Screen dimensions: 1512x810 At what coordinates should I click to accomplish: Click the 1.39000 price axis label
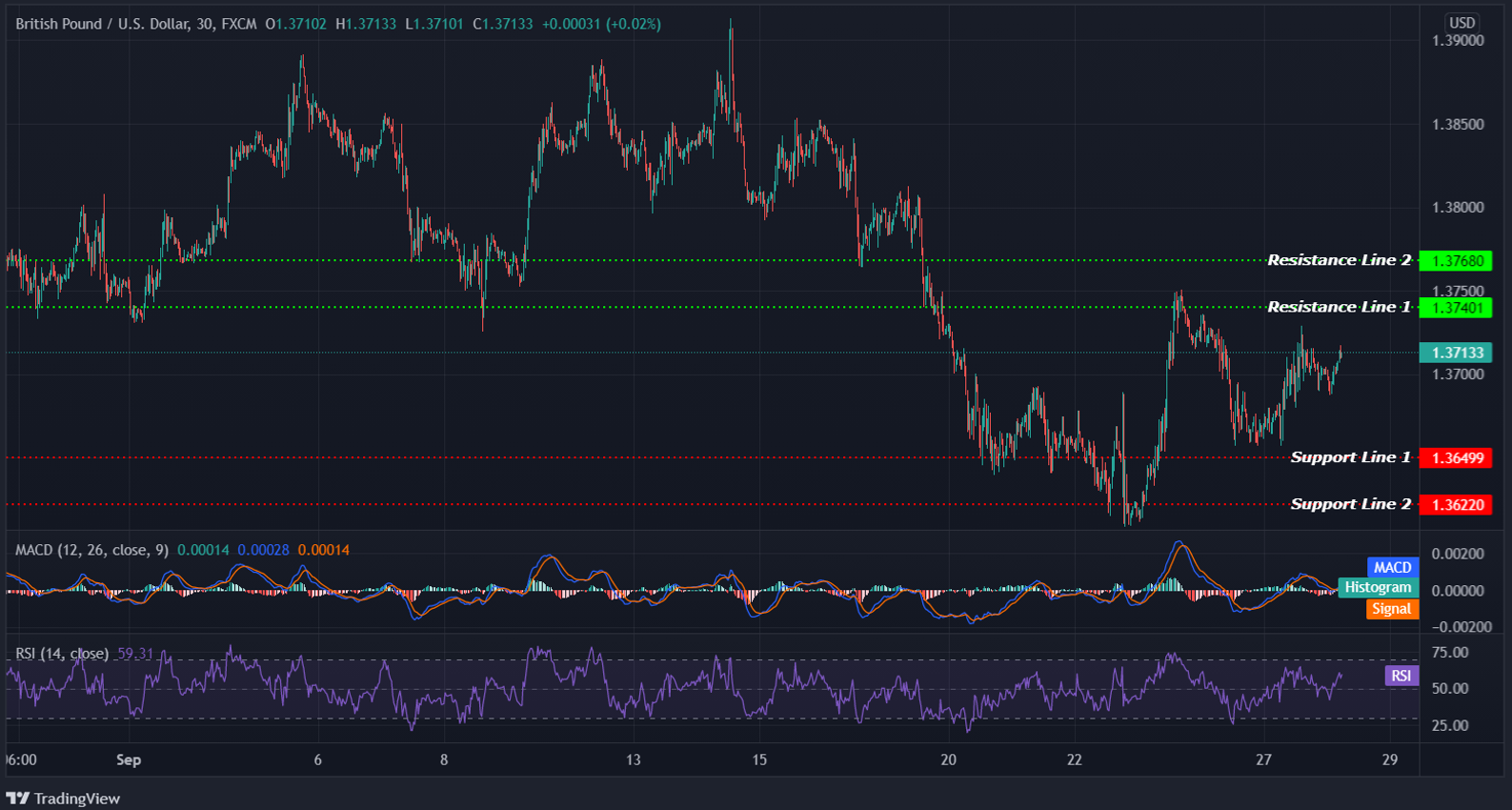click(1458, 41)
